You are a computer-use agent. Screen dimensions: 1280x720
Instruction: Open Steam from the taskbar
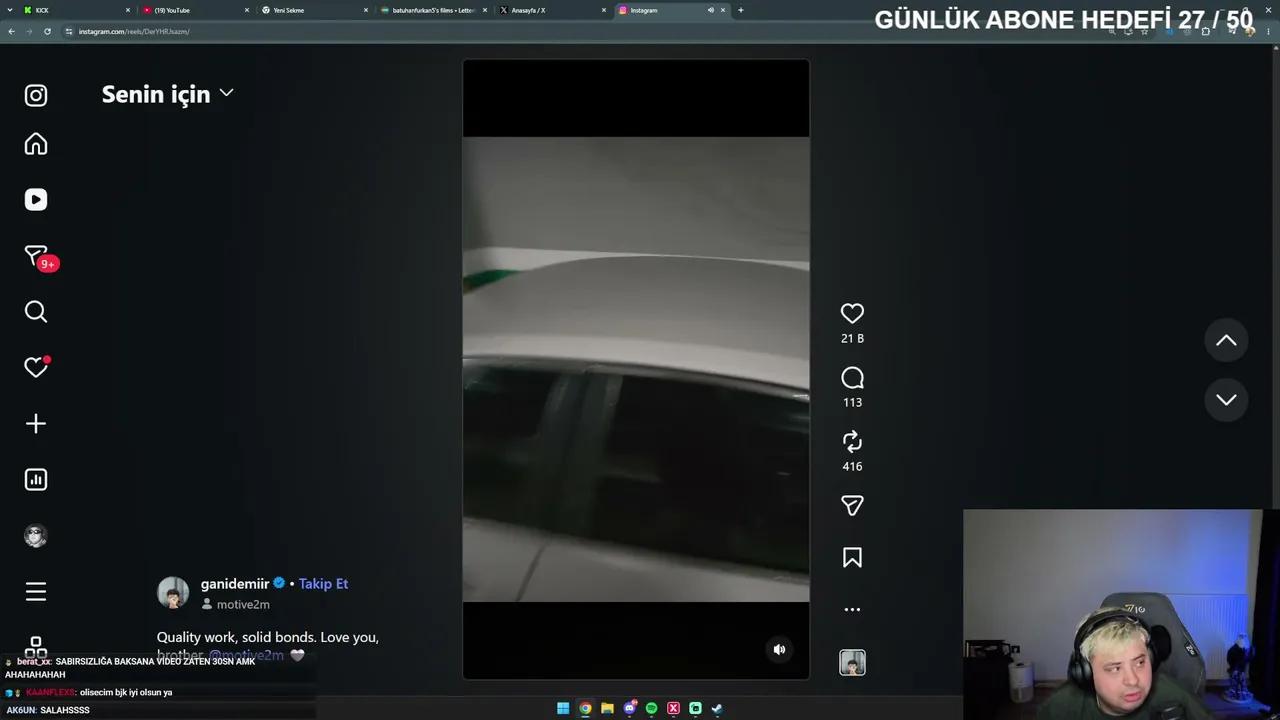coord(717,709)
